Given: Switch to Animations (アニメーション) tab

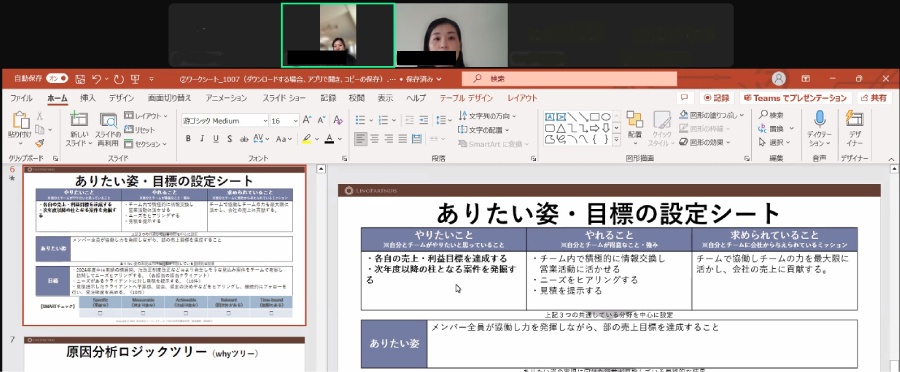Looking at the screenshot, I should pyautogui.click(x=226, y=98).
